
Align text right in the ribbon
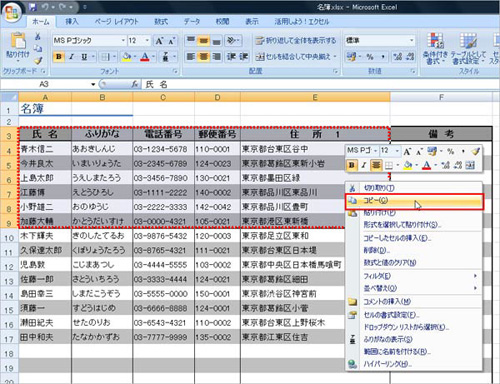click(217, 57)
